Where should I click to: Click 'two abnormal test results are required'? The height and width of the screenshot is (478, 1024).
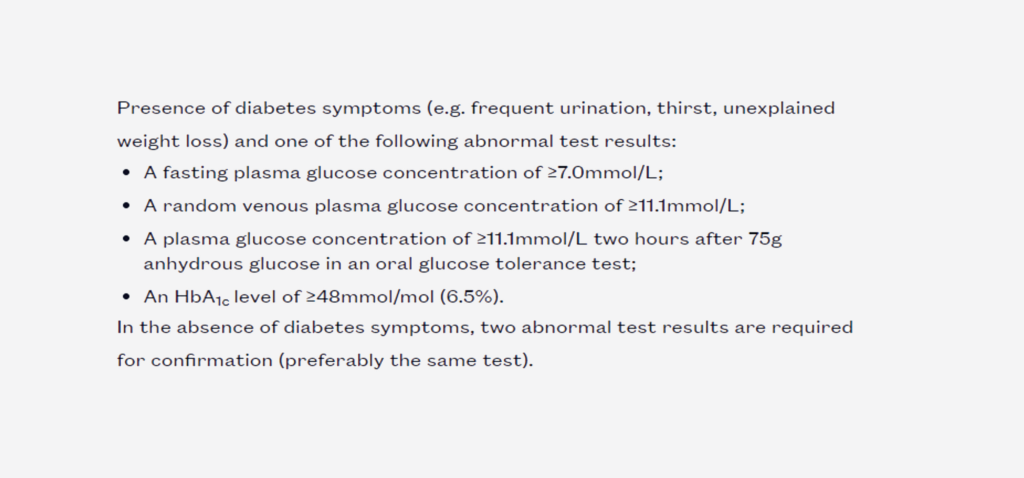pos(667,327)
